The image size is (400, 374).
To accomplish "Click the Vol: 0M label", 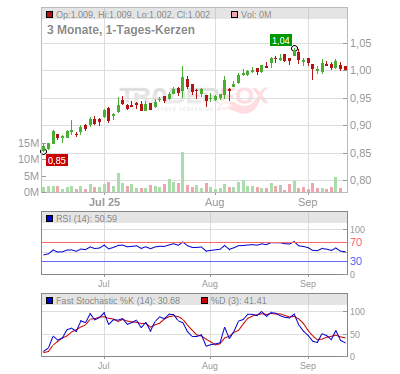I will (x=256, y=15).
